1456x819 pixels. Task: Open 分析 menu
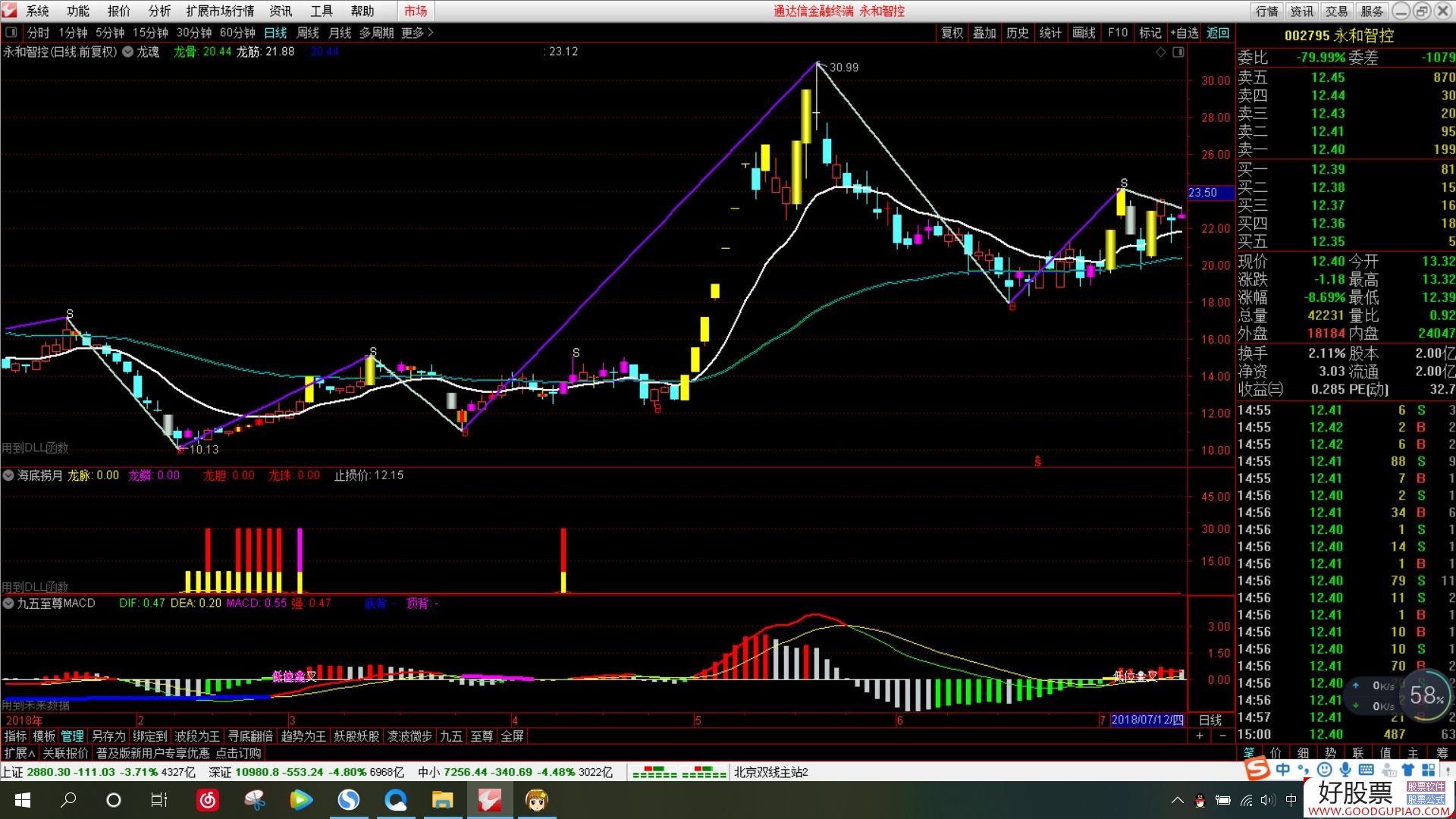click(159, 11)
